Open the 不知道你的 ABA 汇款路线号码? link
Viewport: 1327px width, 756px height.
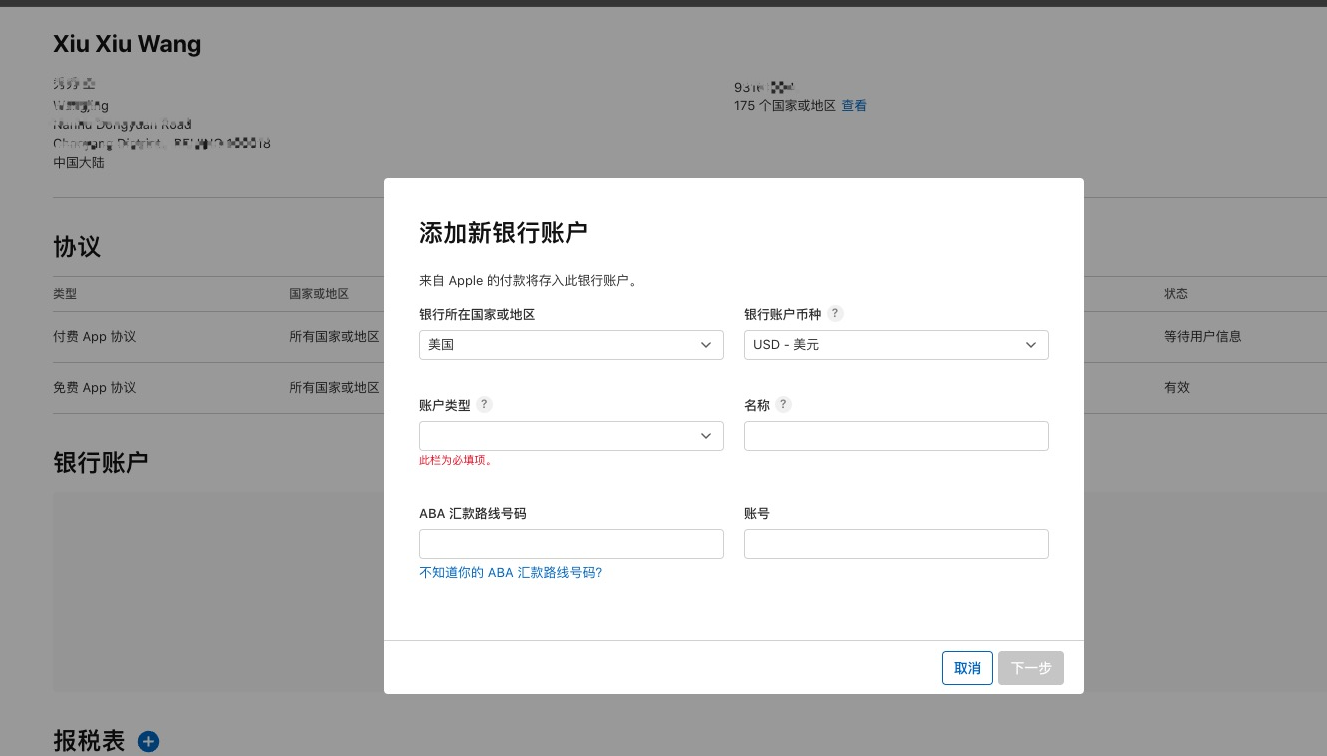pos(510,573)
